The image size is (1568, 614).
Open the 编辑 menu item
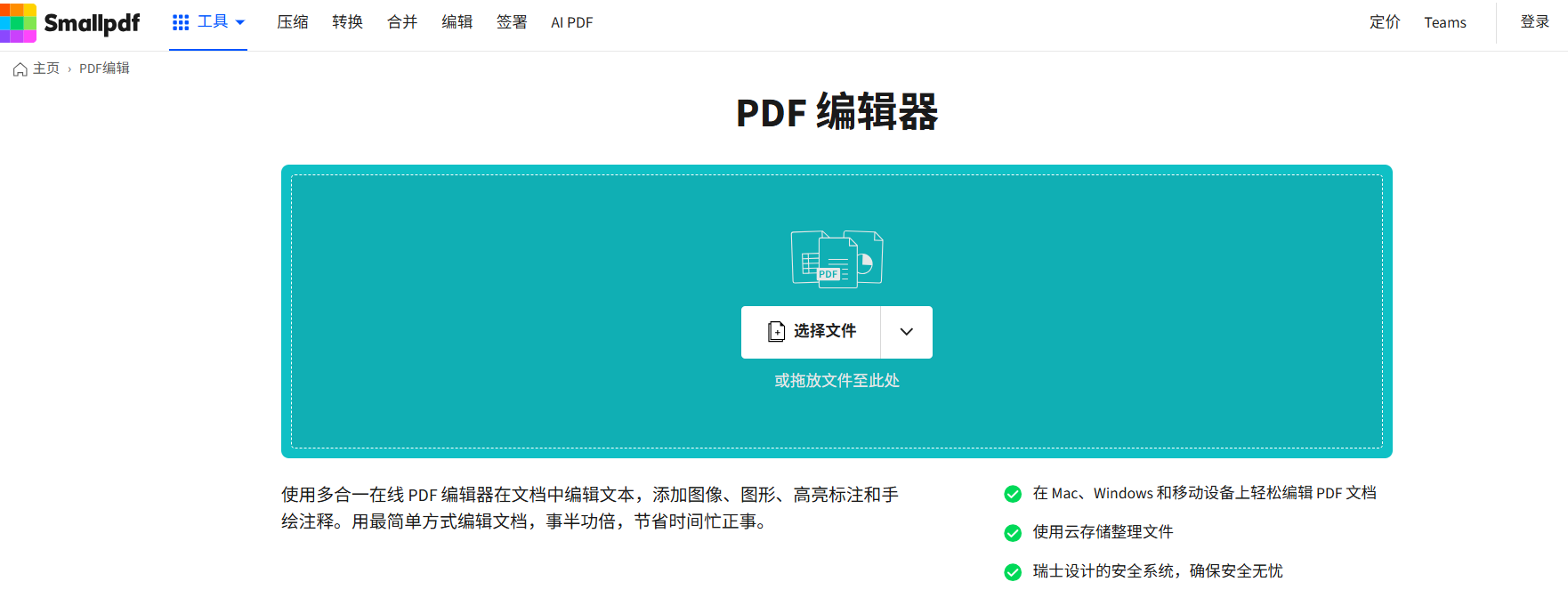point(457,22)
